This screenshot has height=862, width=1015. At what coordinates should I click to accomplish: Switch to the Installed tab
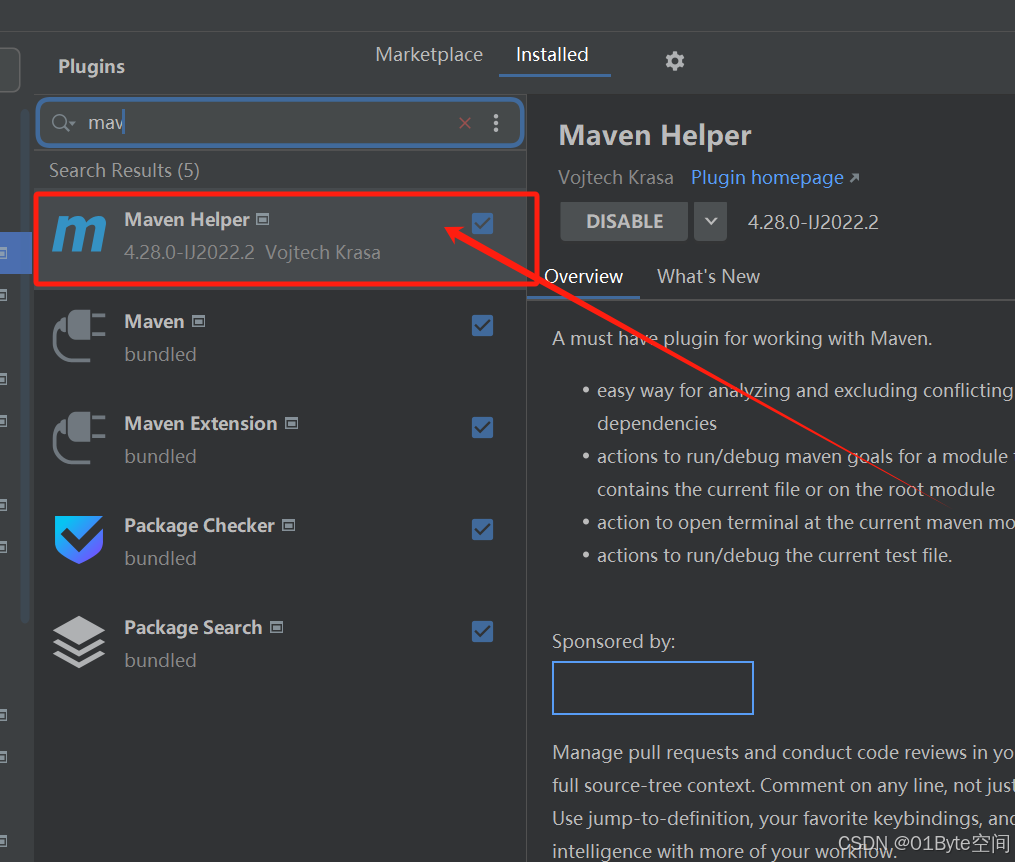(x=552, y=54)
